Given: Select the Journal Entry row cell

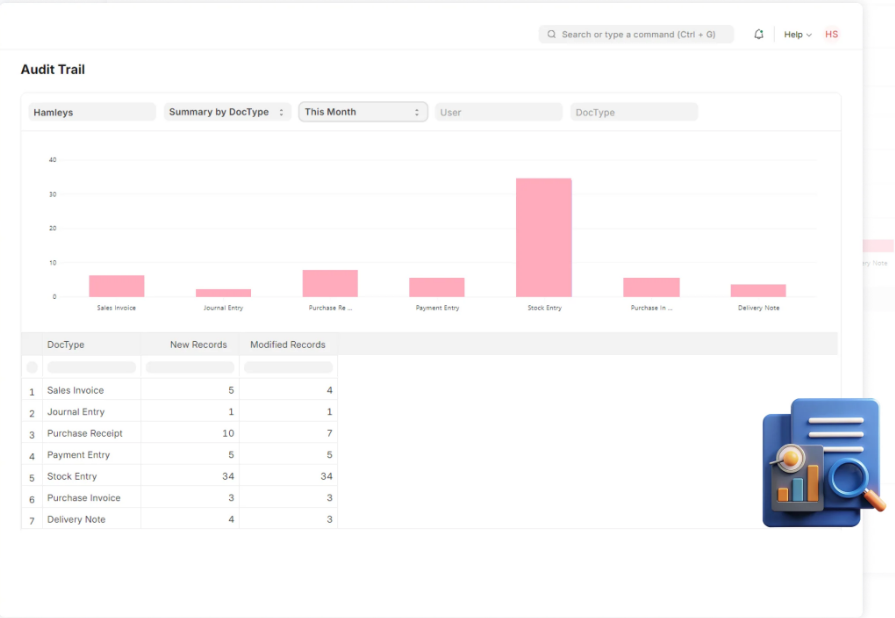Looking at the screenshot, I should (76, 412).
